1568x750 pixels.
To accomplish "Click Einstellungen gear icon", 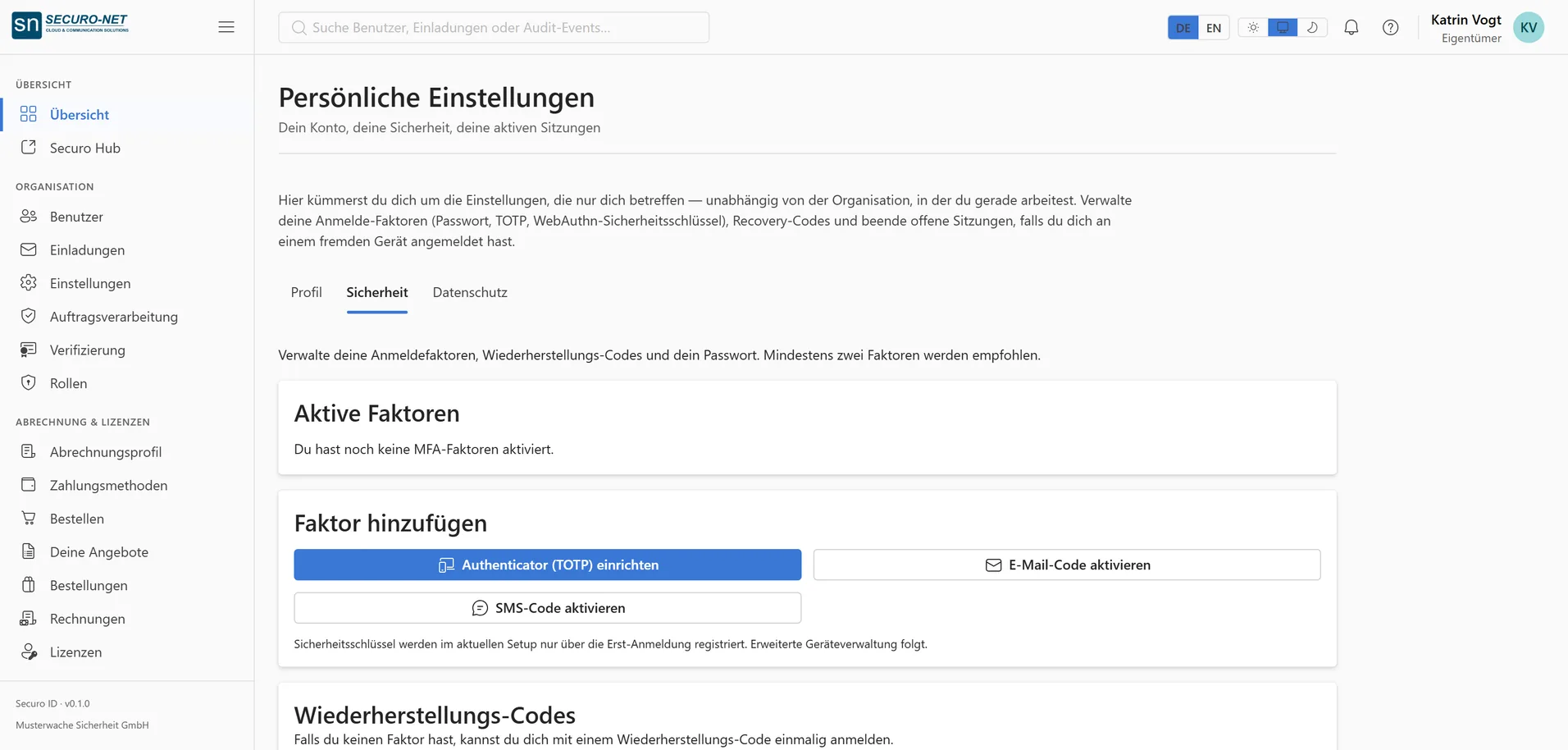I will (29, 283).
